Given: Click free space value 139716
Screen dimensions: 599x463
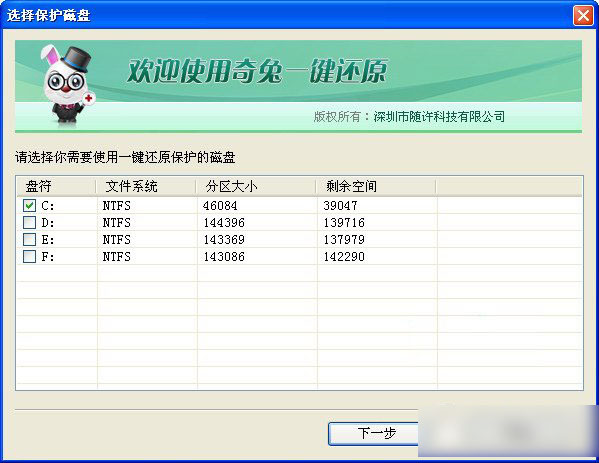Looking at the screenshot, I should [x=344, y=223].
